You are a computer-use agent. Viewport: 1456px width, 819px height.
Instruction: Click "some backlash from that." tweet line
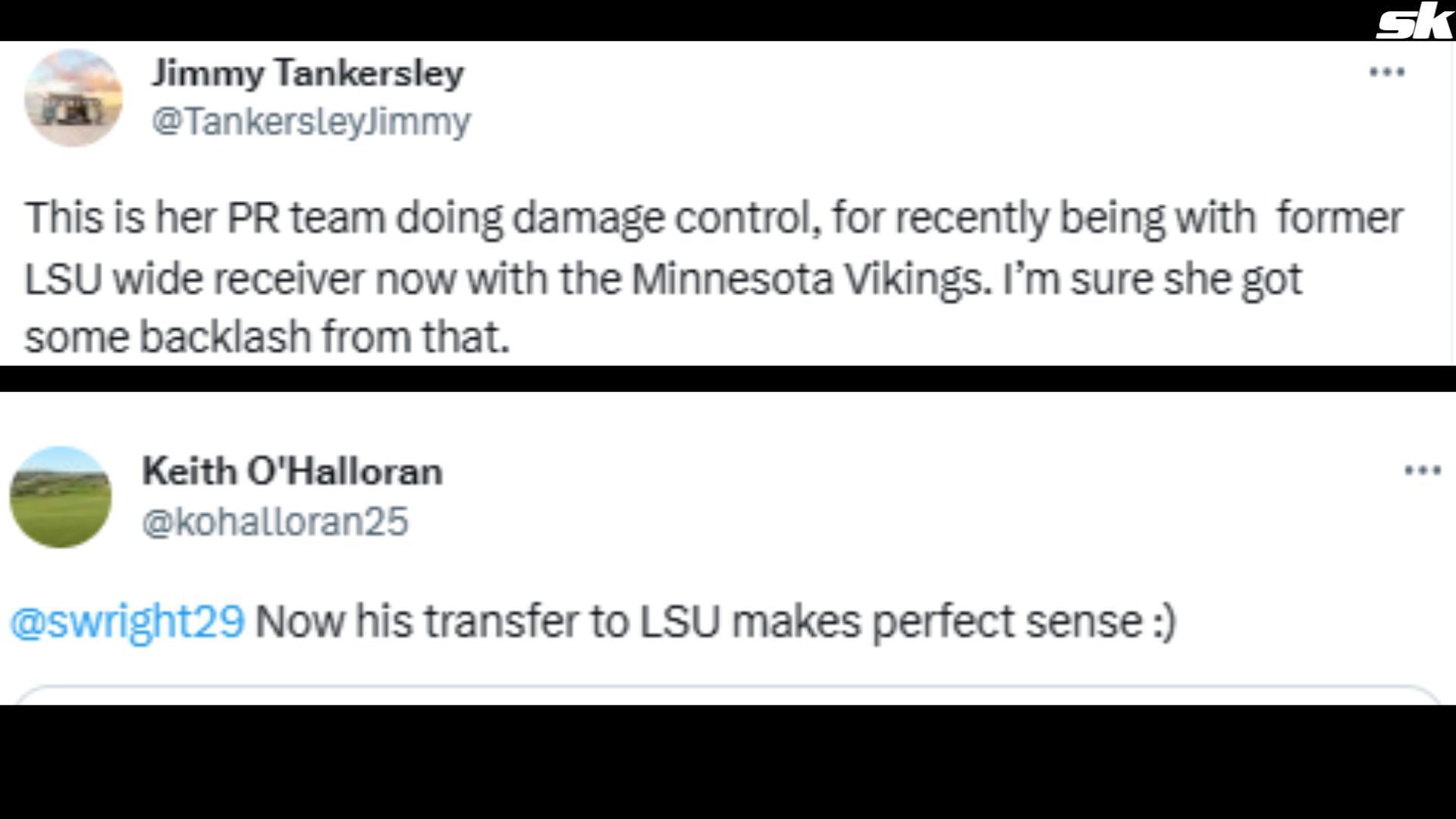pyautogui.click(x=267, y=337)
